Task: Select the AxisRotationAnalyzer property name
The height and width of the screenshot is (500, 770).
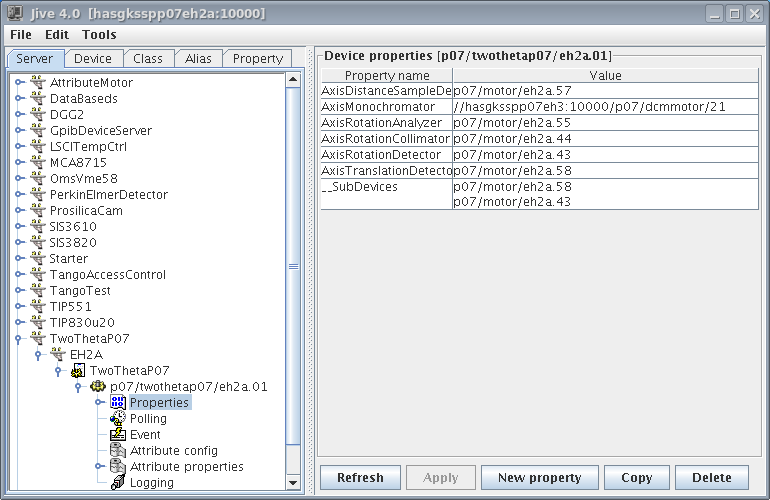Action: tap(386, 123)
